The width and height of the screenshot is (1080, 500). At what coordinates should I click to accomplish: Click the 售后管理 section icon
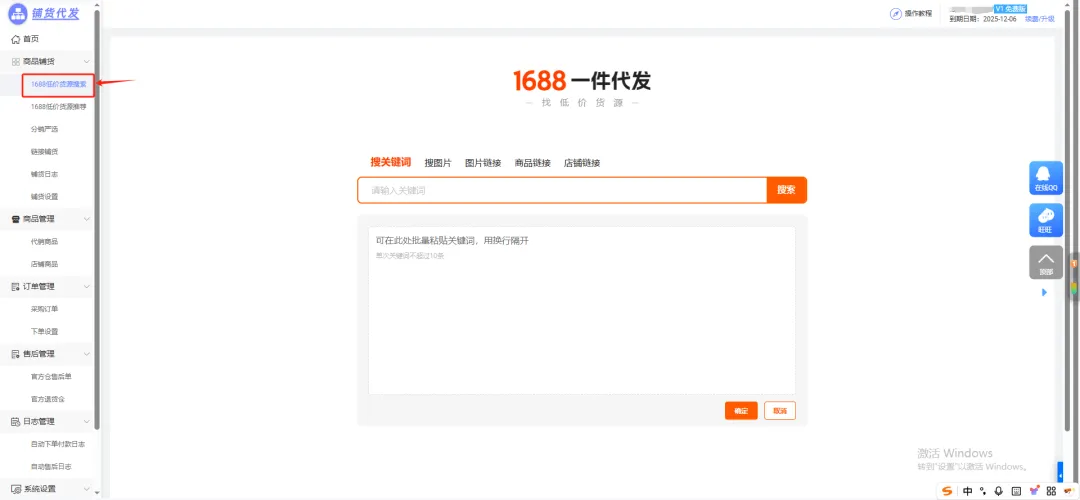[x=15, y=354]
